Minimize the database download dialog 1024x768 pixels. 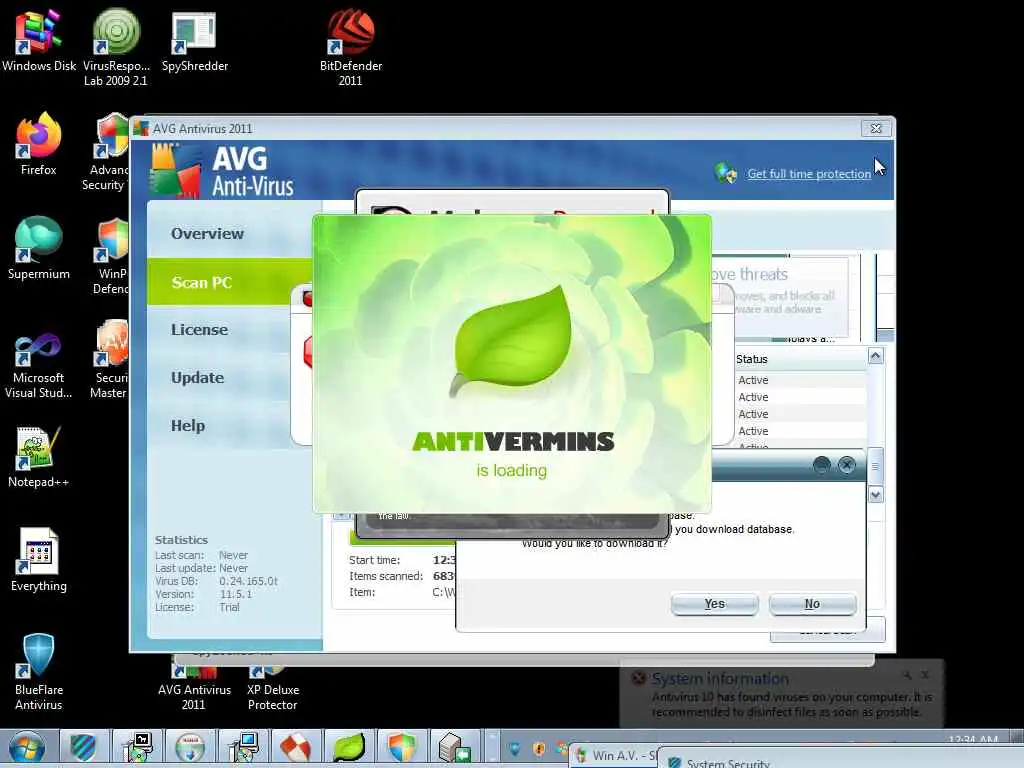tap(822, 464)
